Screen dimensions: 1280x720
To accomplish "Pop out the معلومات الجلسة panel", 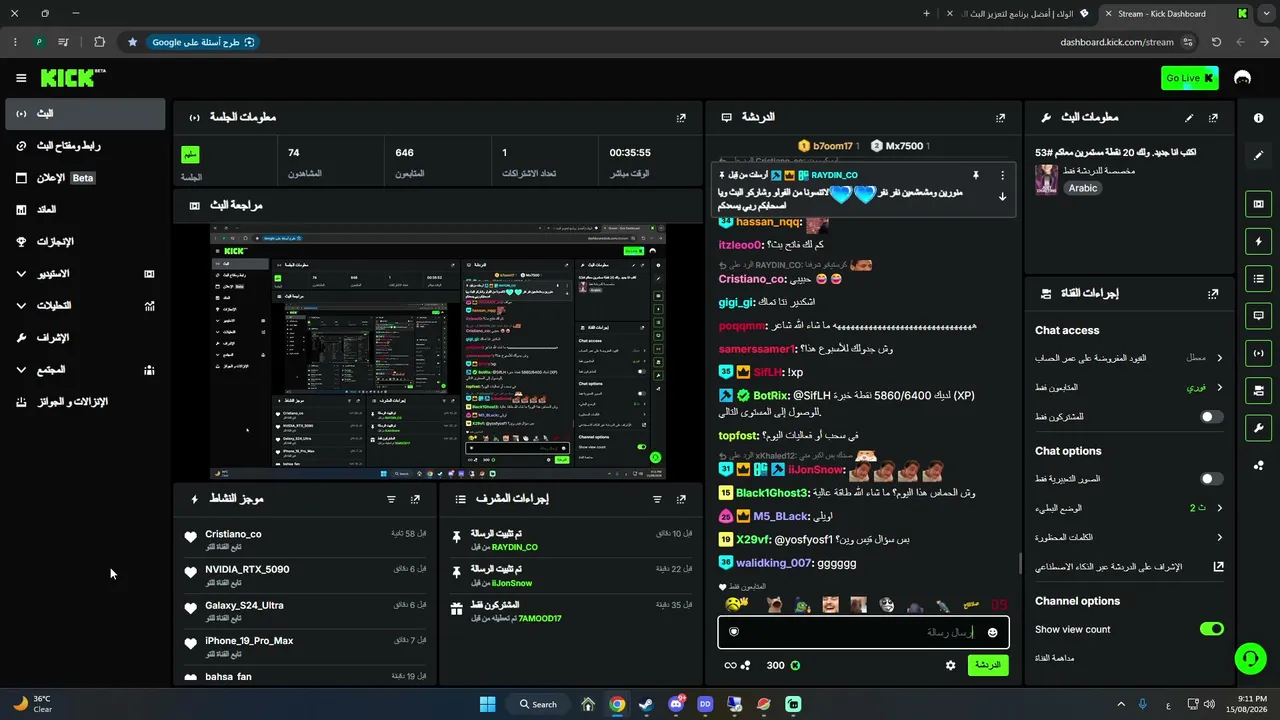I will pos(681,117).
